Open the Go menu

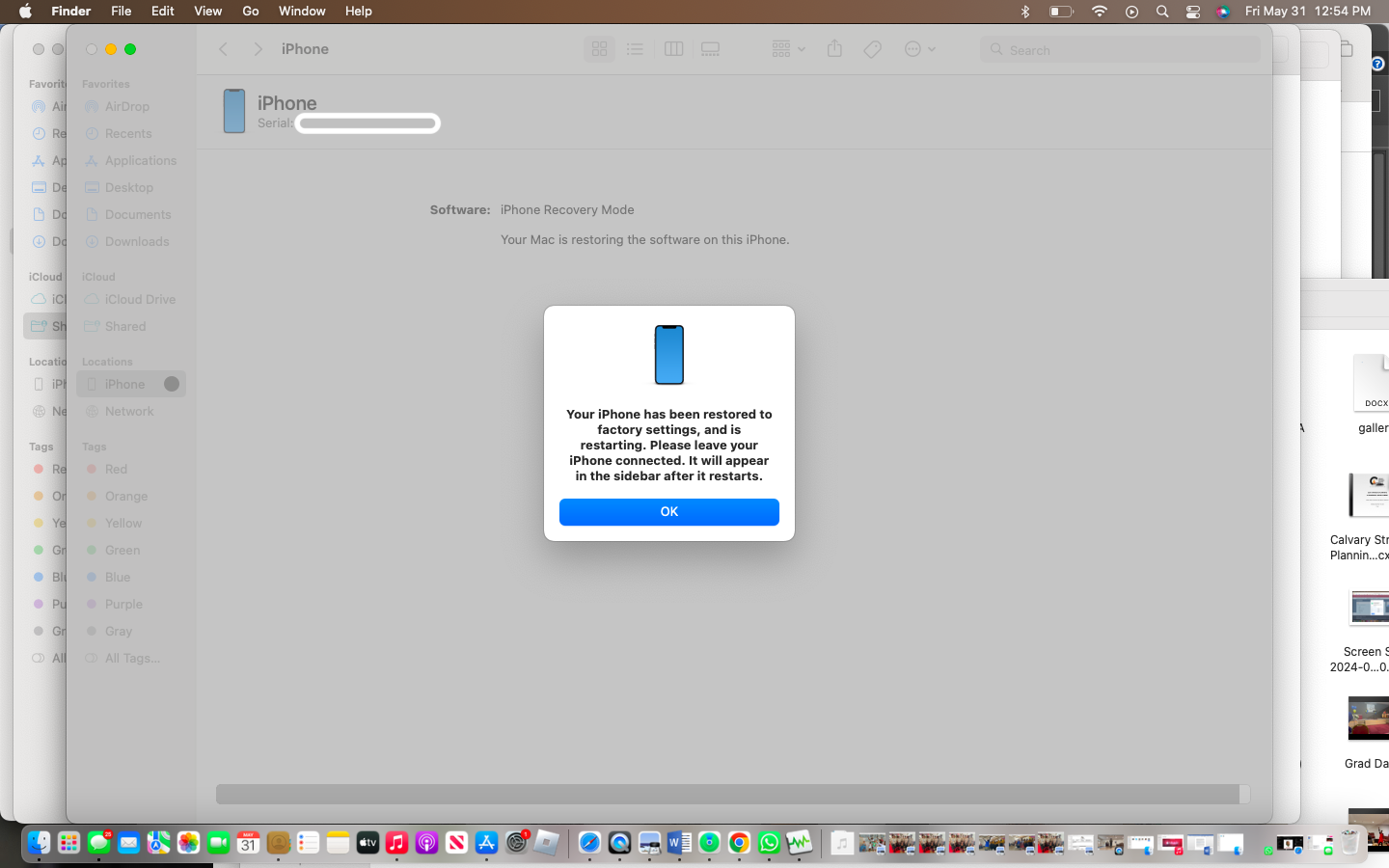pos(250,11)
